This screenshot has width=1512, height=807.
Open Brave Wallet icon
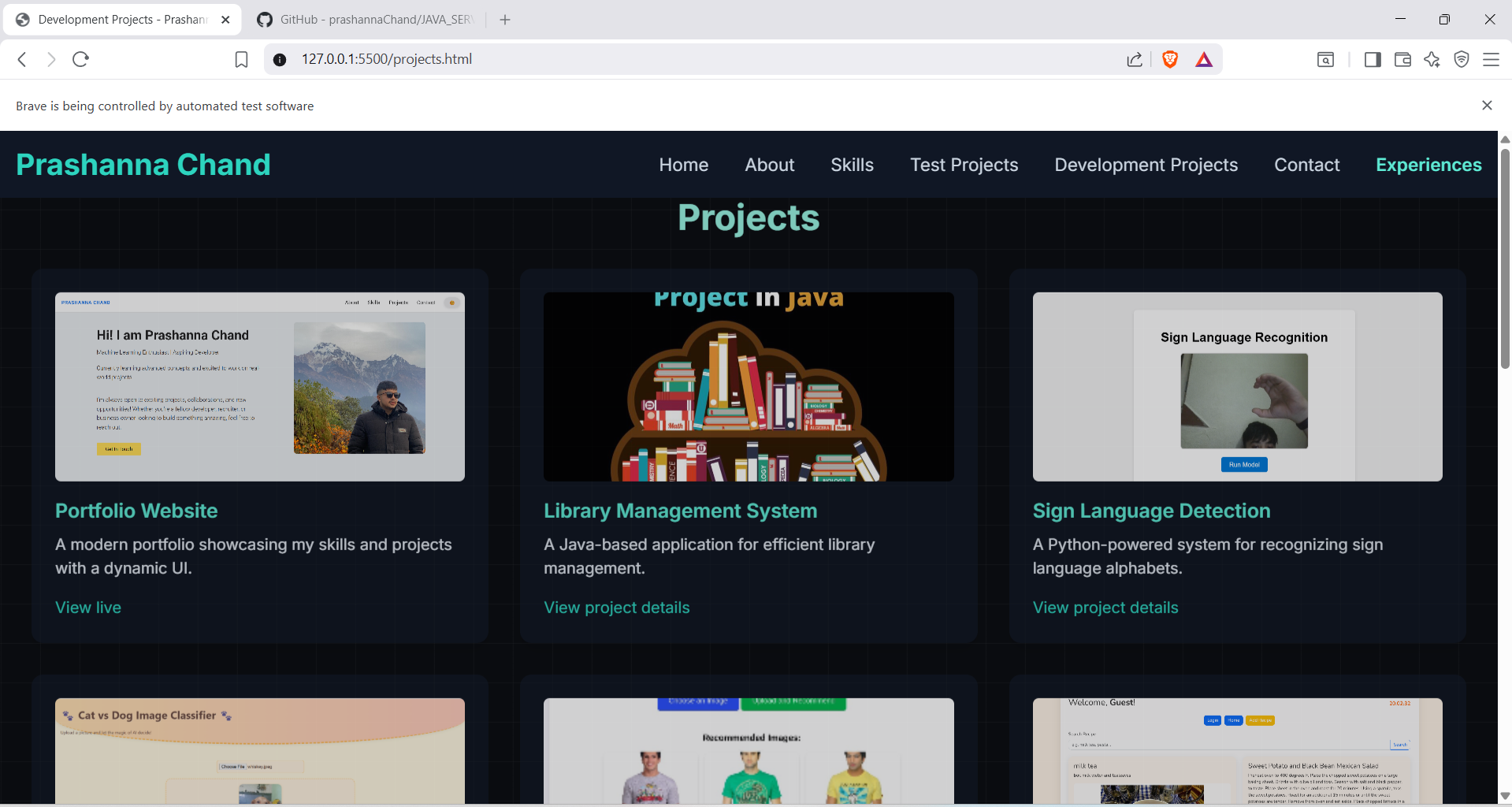1402,60
